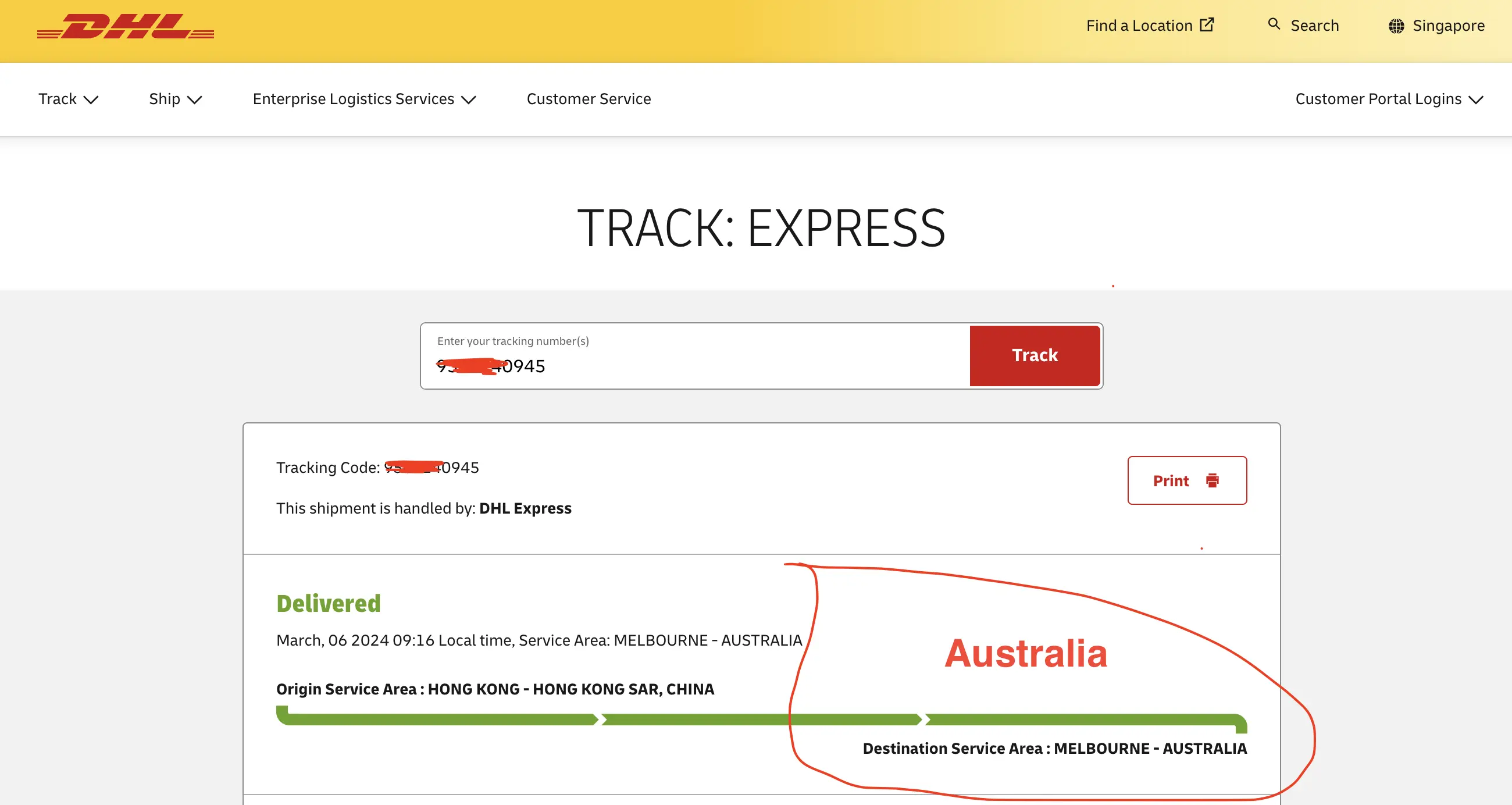Expand the Enterprise Logistics Services menu
The height and width of the screenshot is (805, 1512).
pos(363,99)
